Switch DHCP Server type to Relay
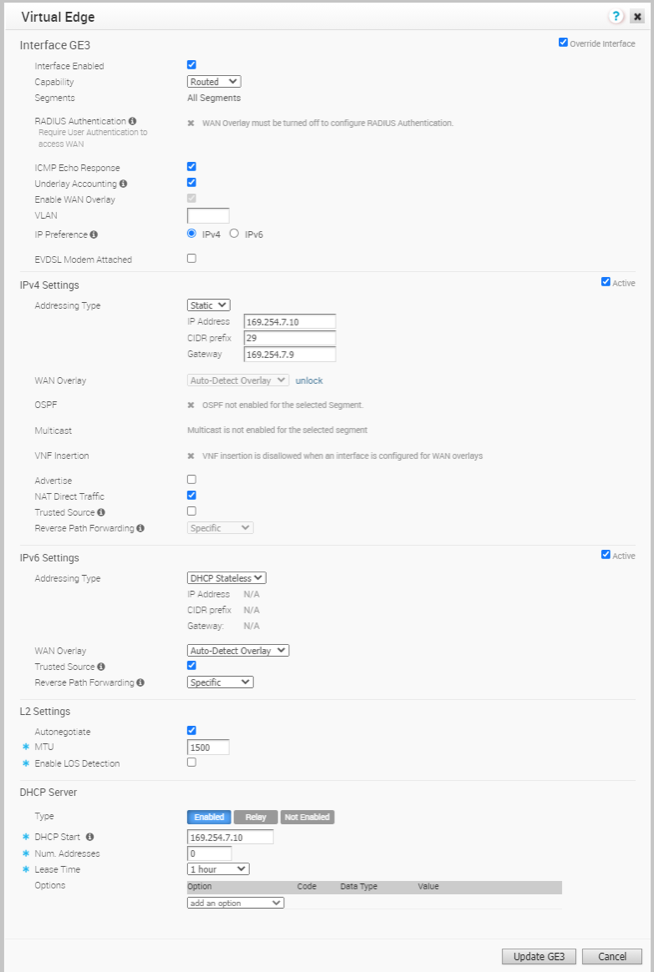The height and width of the screenshot is (972, 654). pos(255,817)
